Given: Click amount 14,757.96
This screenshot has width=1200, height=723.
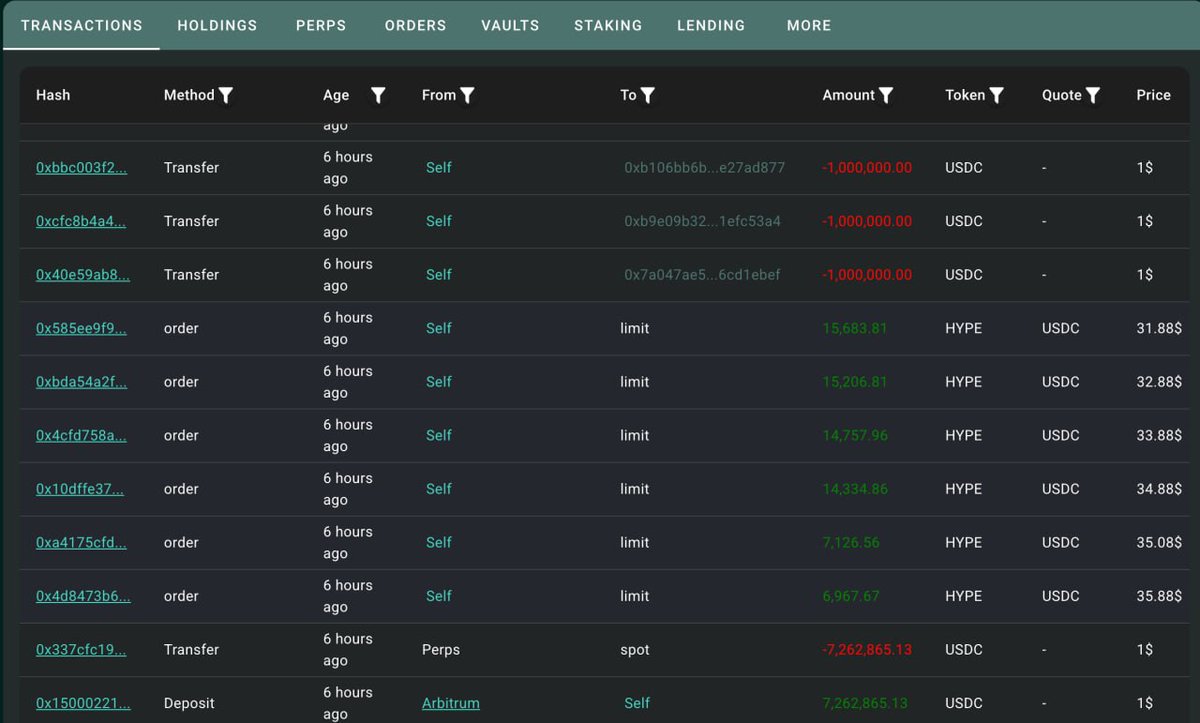Looking at the screenshot, I should tap(855, 436).
